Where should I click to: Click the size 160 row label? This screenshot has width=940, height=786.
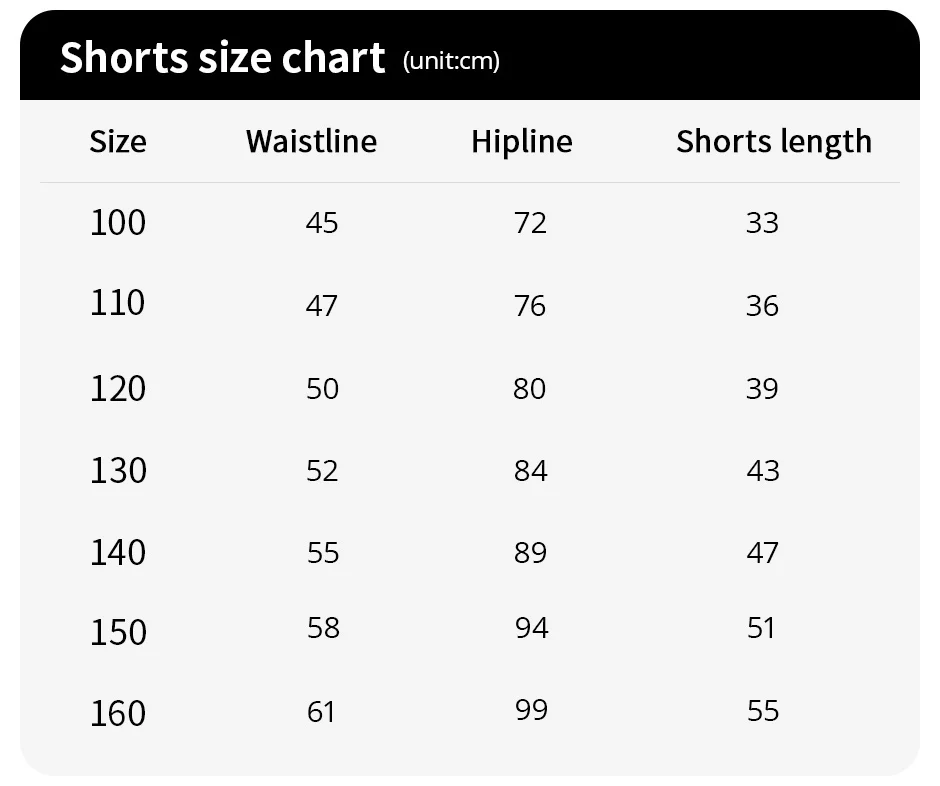click(x=118, y=713)
